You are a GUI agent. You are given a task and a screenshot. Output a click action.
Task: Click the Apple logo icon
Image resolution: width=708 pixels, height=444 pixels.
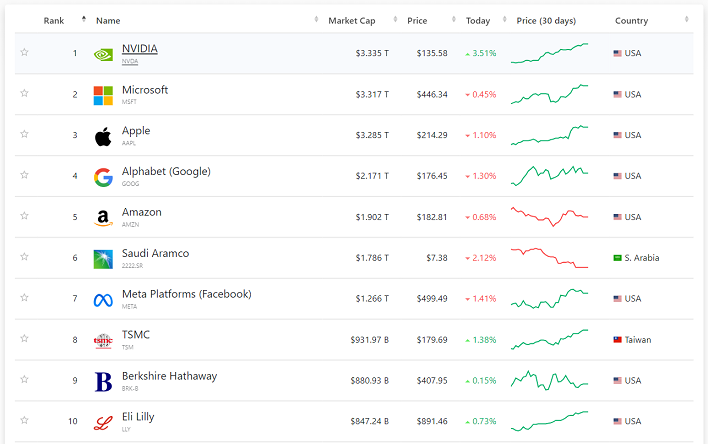click(x=103, y=136)
